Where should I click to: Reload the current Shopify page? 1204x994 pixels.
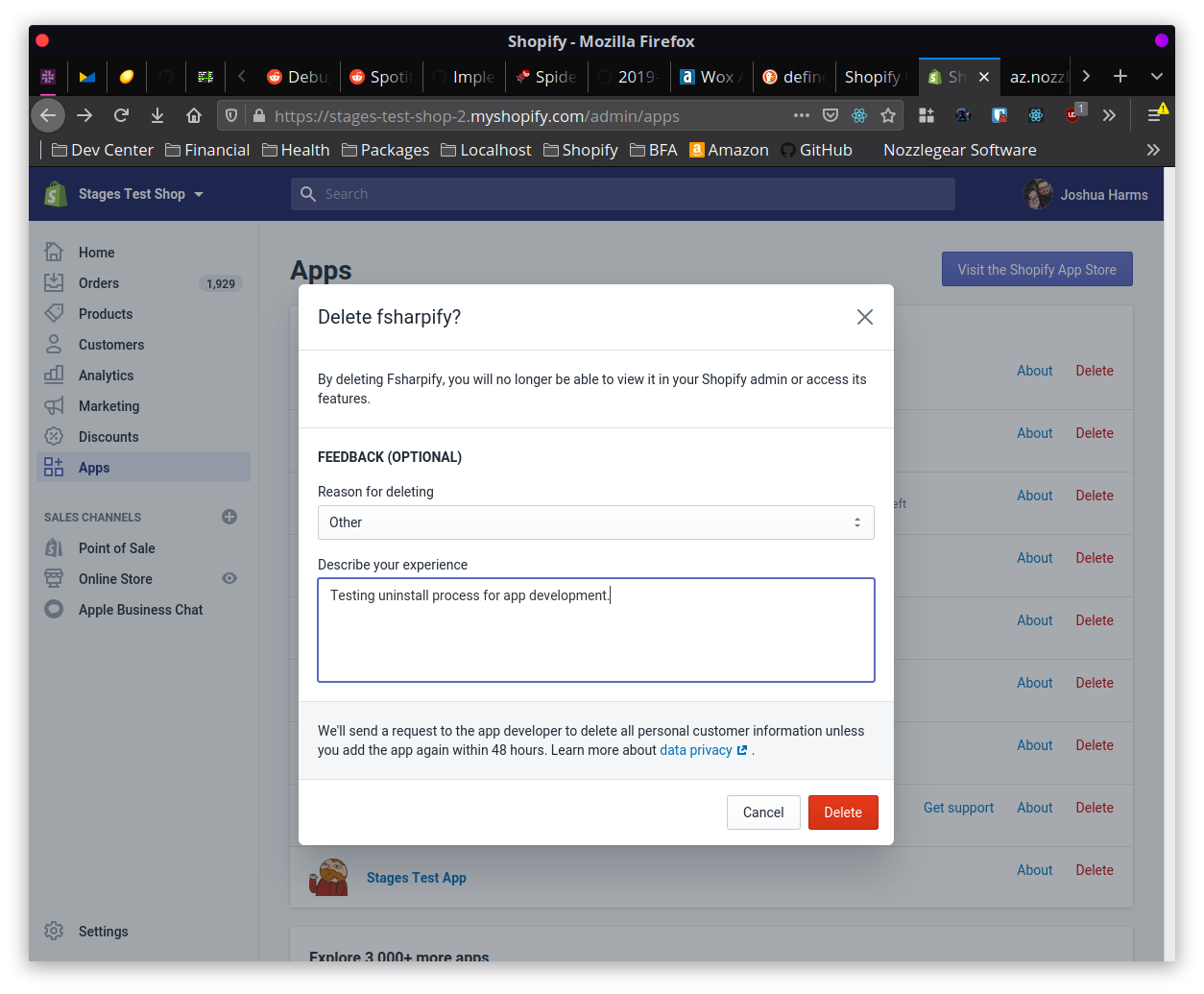121,115
